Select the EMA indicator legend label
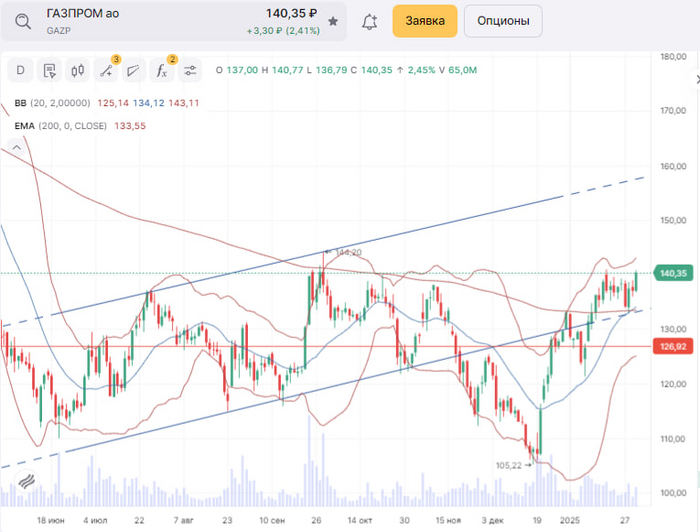This screenshot has width=700, height=532. click(25, 126)
